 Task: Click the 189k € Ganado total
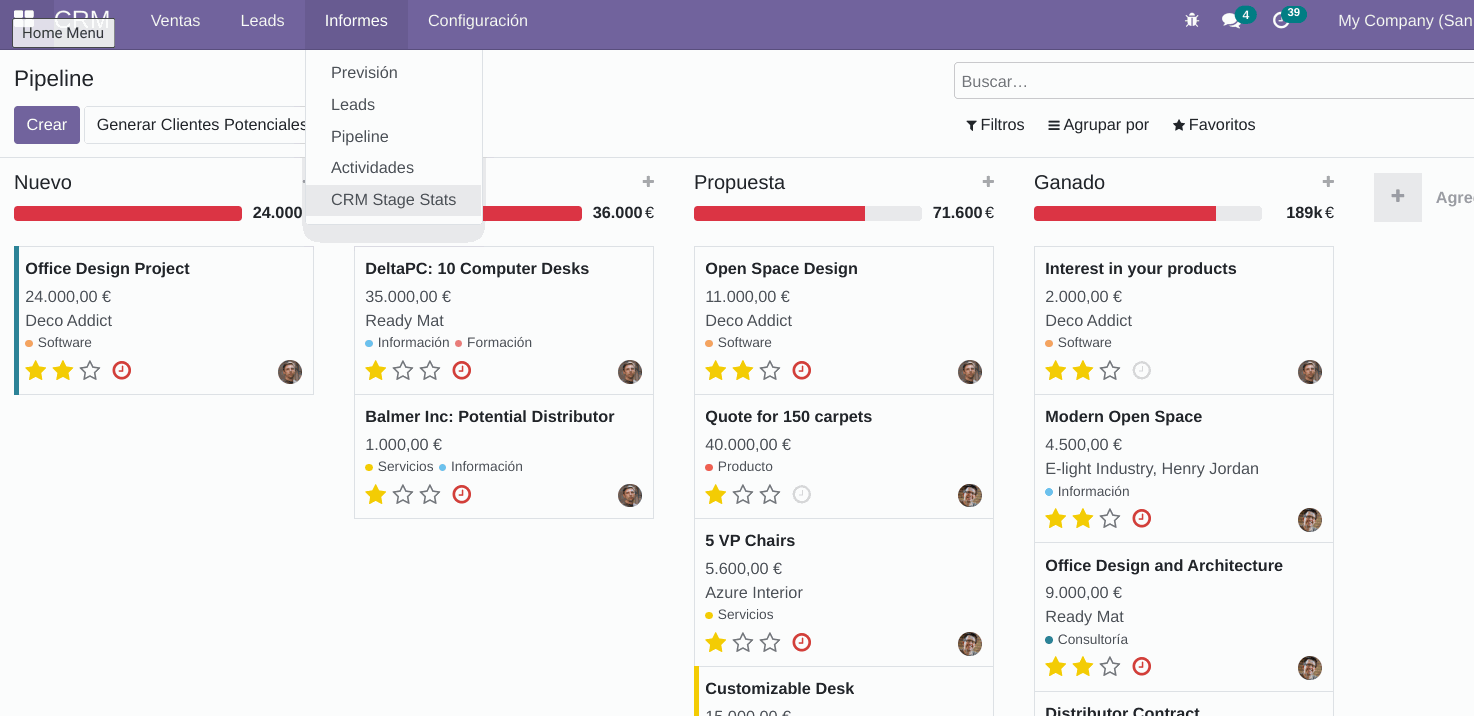click(x=1309, y=213)
